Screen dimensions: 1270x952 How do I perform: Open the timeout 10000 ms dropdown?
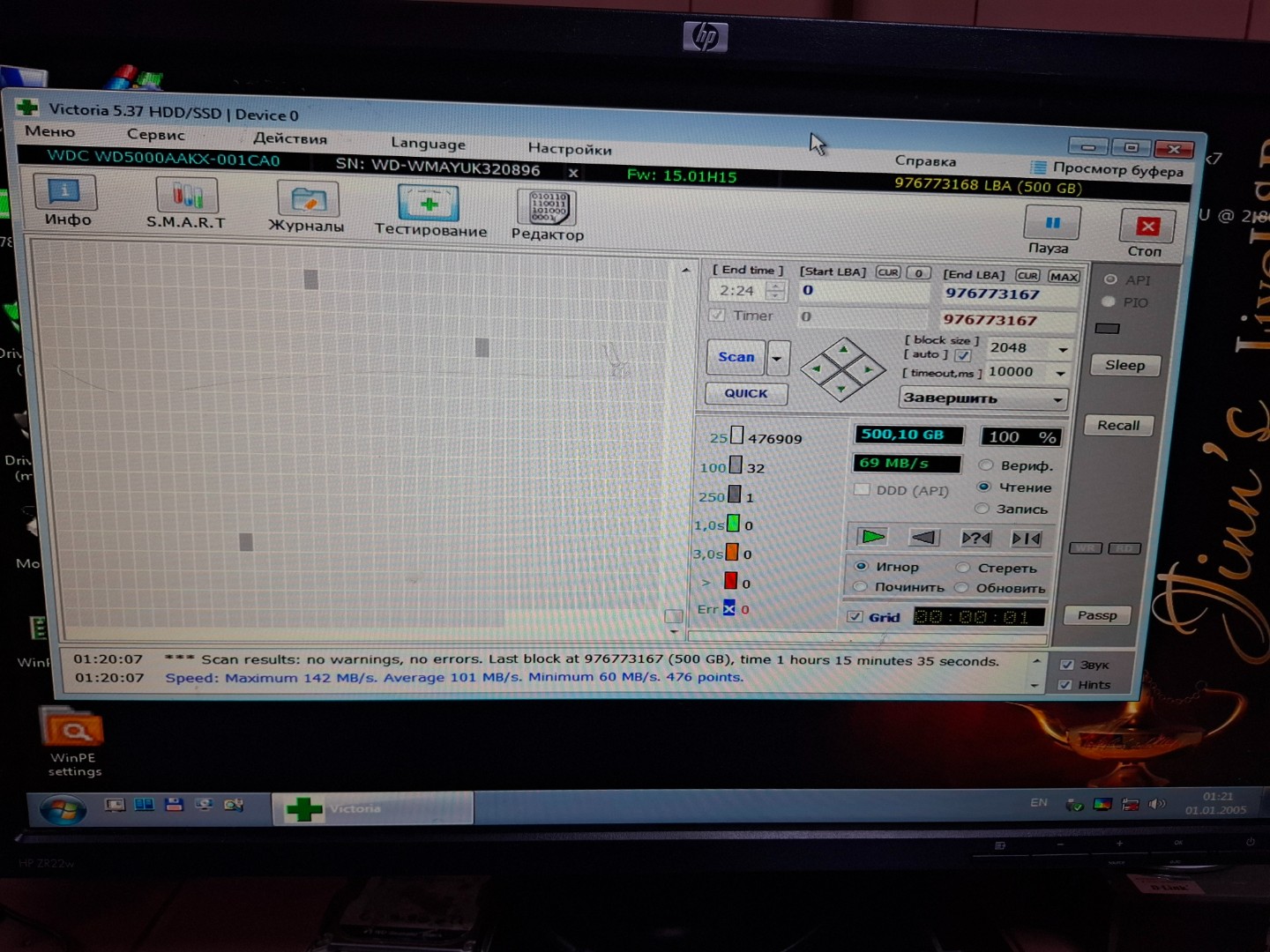click(x=1061, y=373)
